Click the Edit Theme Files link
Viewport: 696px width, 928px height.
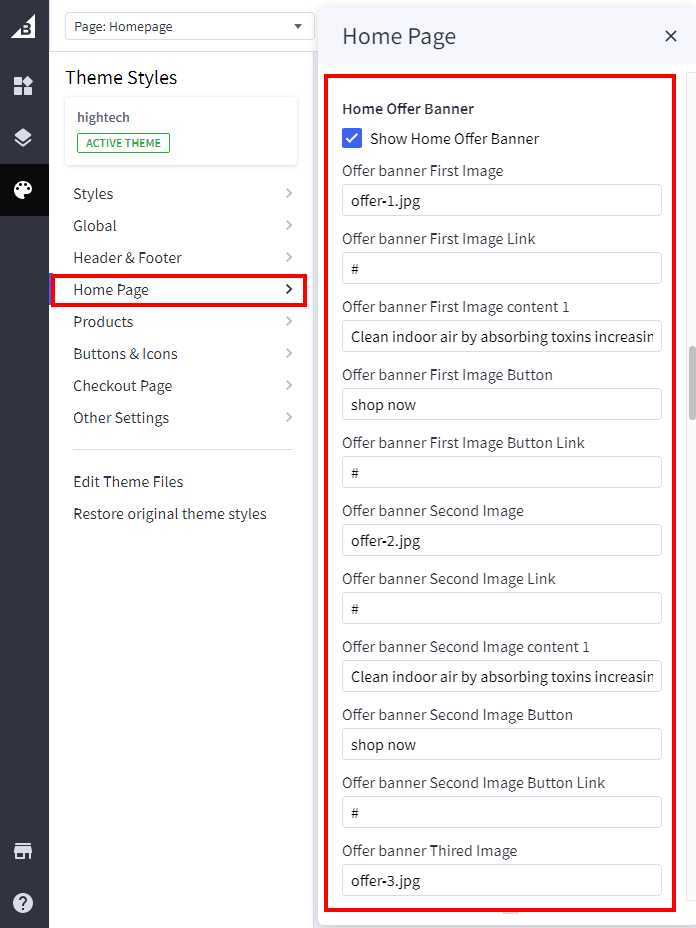tap(128, 482)
